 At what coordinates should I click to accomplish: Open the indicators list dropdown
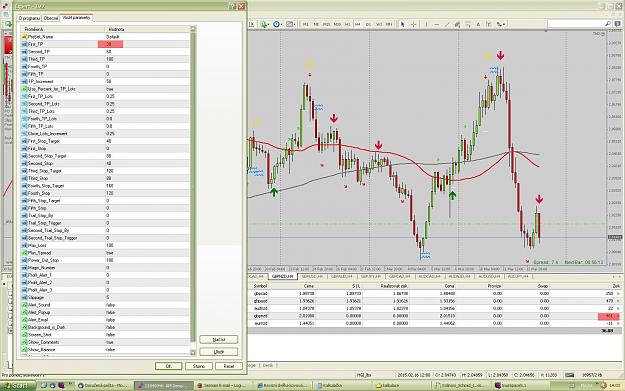point(264,24)
